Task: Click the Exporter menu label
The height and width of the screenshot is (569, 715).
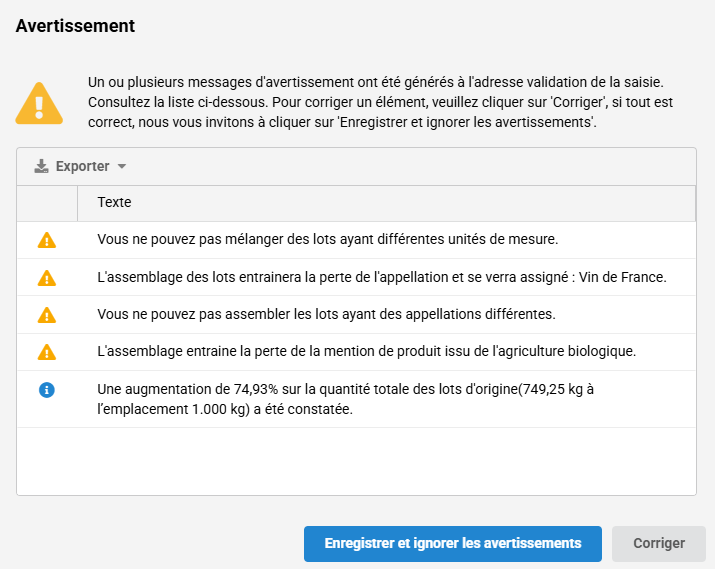Action: coord(83,167)
